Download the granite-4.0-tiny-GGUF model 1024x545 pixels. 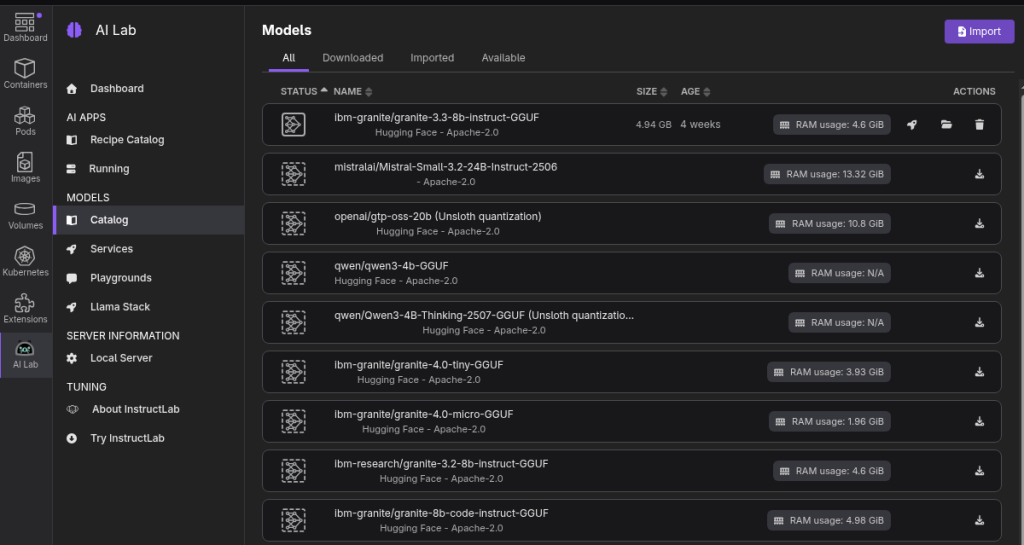[979, 372]
